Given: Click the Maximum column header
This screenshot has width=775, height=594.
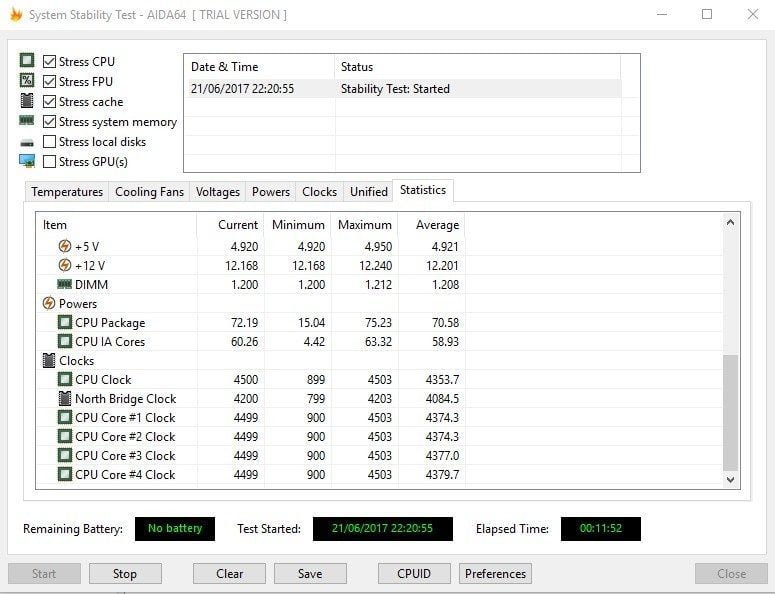Looking at the screenshot, I should coord(365,225).
